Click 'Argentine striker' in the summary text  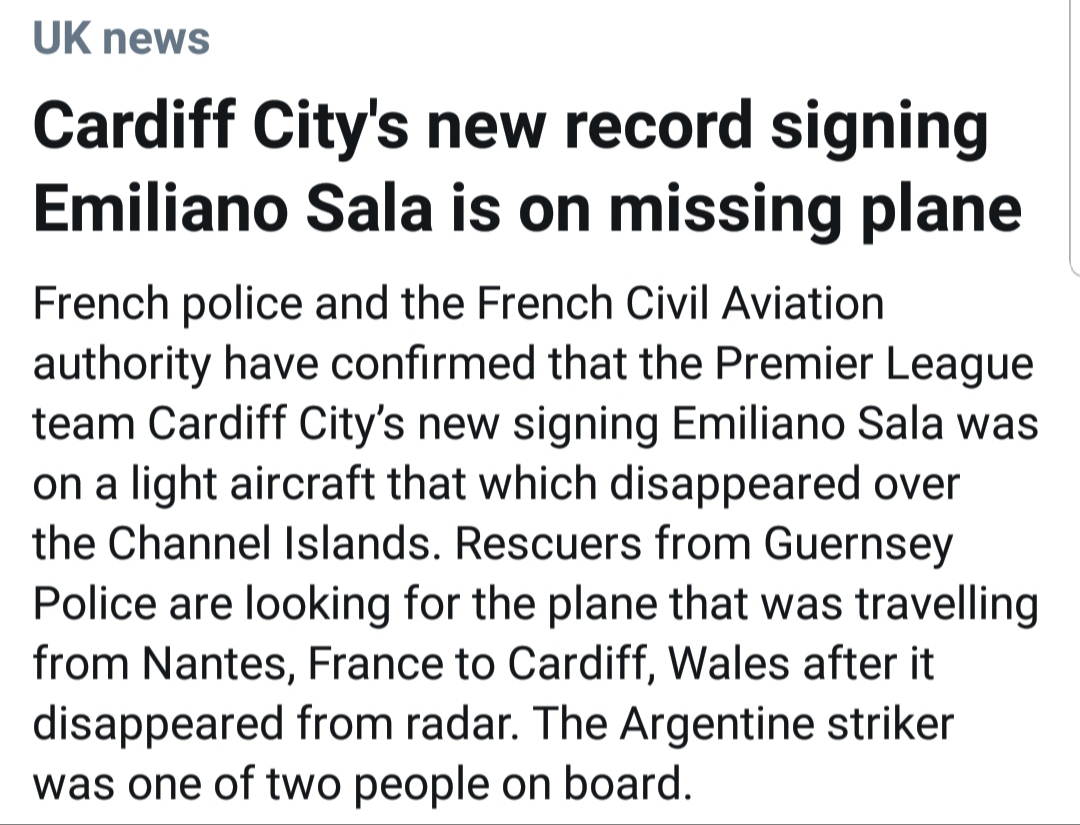787,724
